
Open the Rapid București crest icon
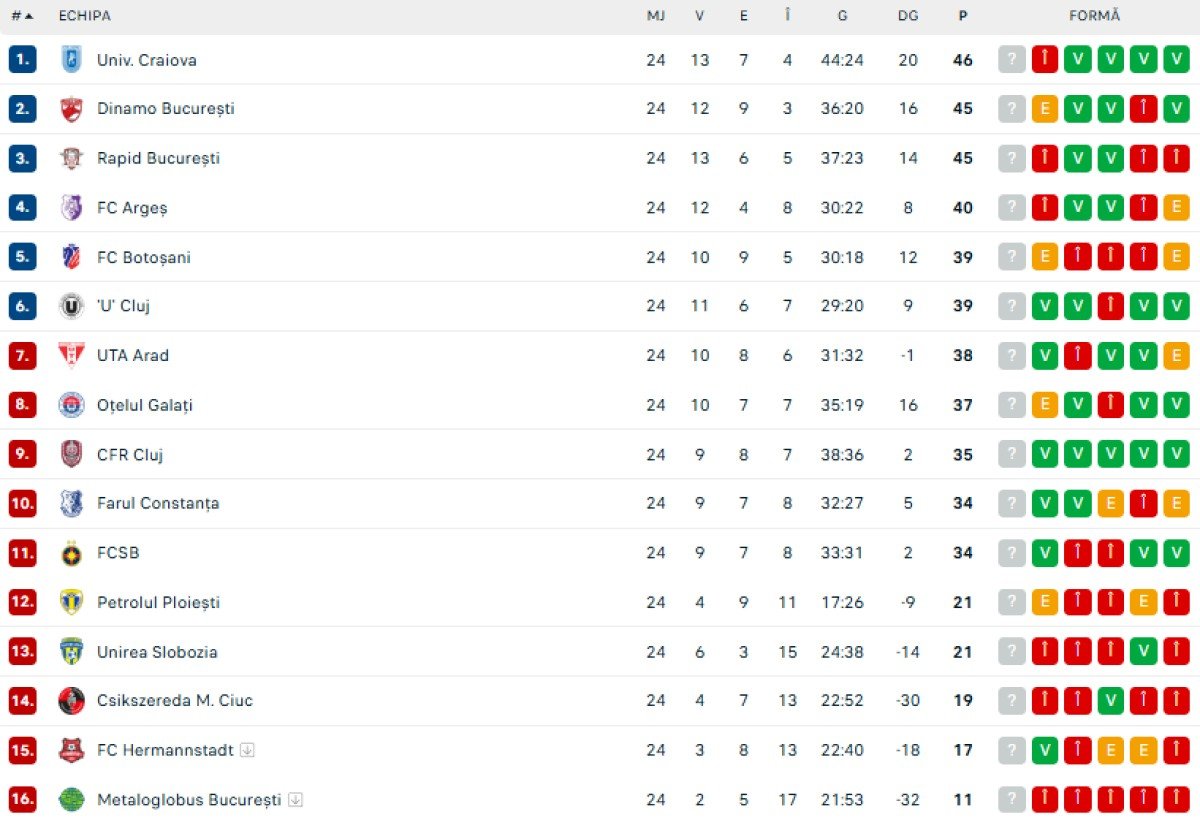click(x=70, y=157)
